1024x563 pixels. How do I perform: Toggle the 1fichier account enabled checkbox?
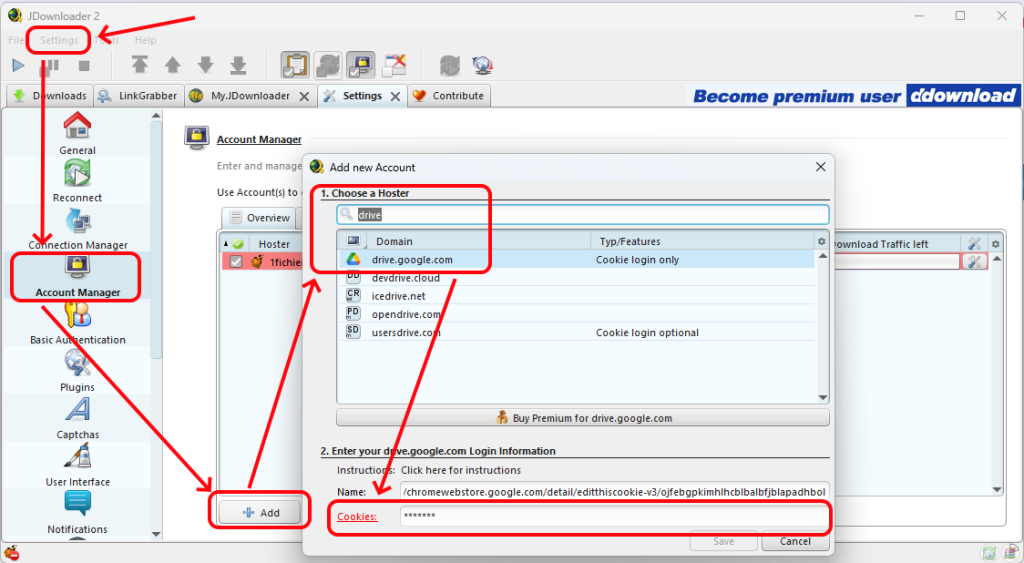[236, 262]
